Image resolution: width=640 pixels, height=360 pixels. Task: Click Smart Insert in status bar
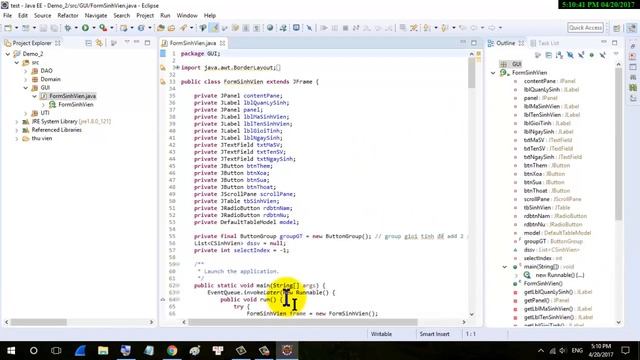coord(434,334)
